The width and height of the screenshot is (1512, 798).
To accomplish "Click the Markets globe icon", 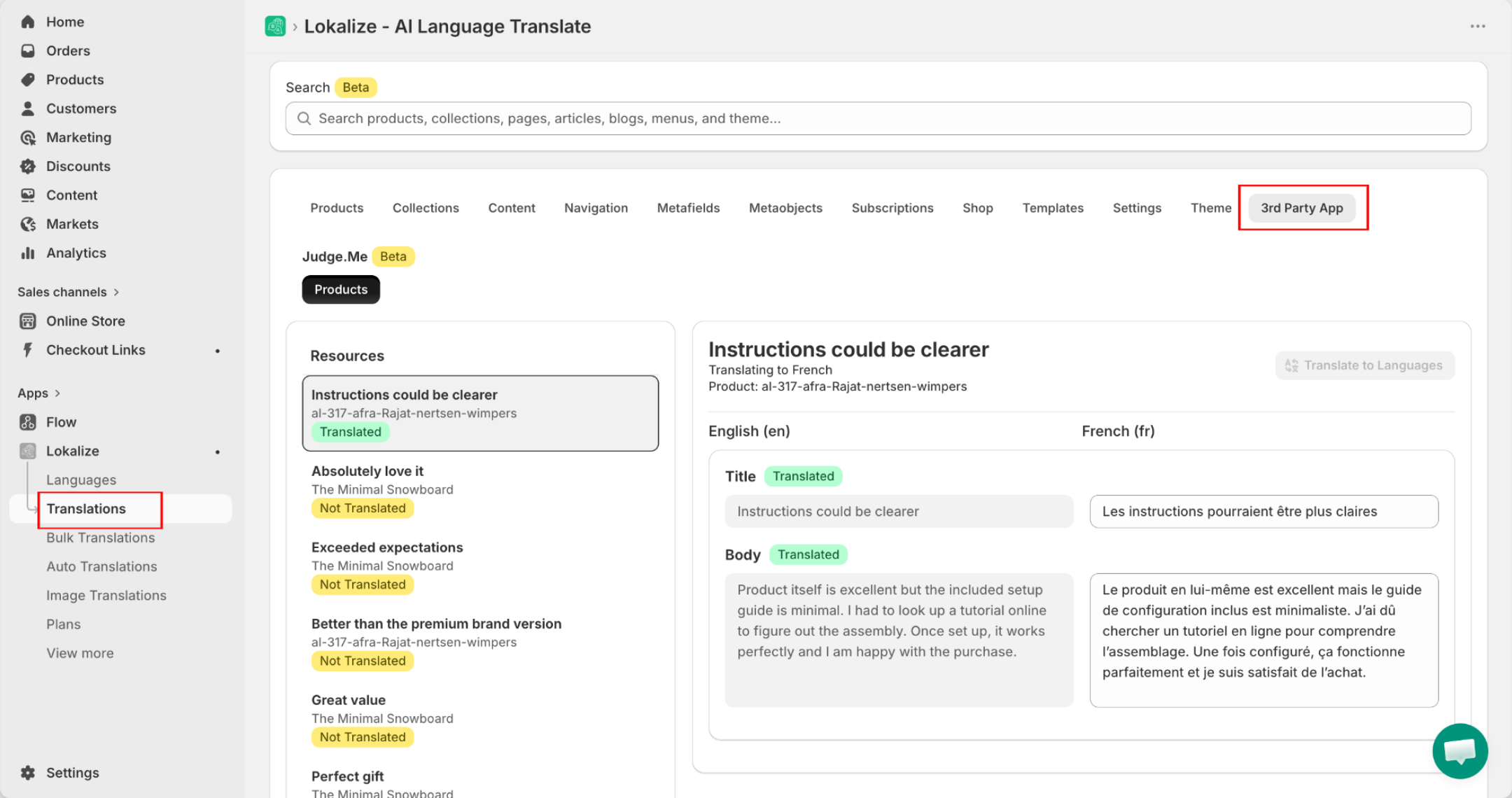I will pyautogui.click(x=28, y=224).
